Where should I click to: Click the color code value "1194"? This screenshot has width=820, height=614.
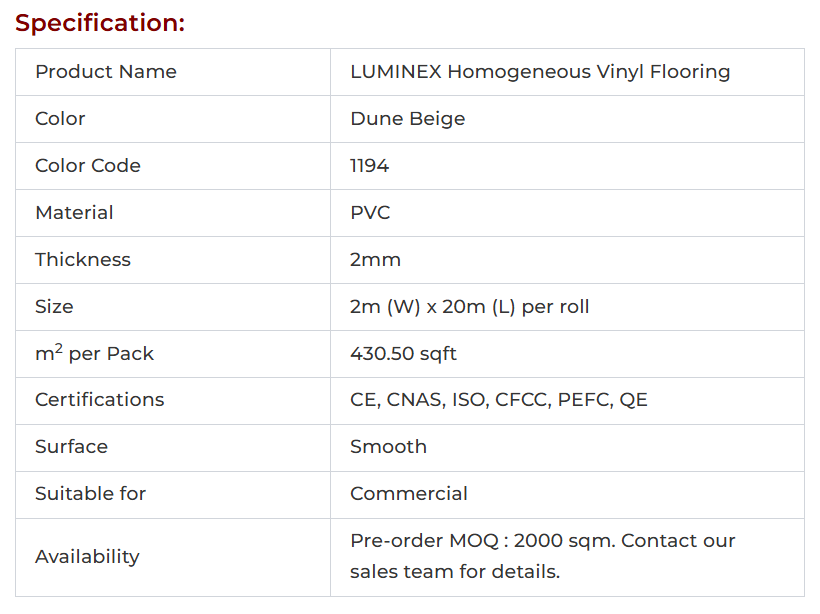pos(369,166)
